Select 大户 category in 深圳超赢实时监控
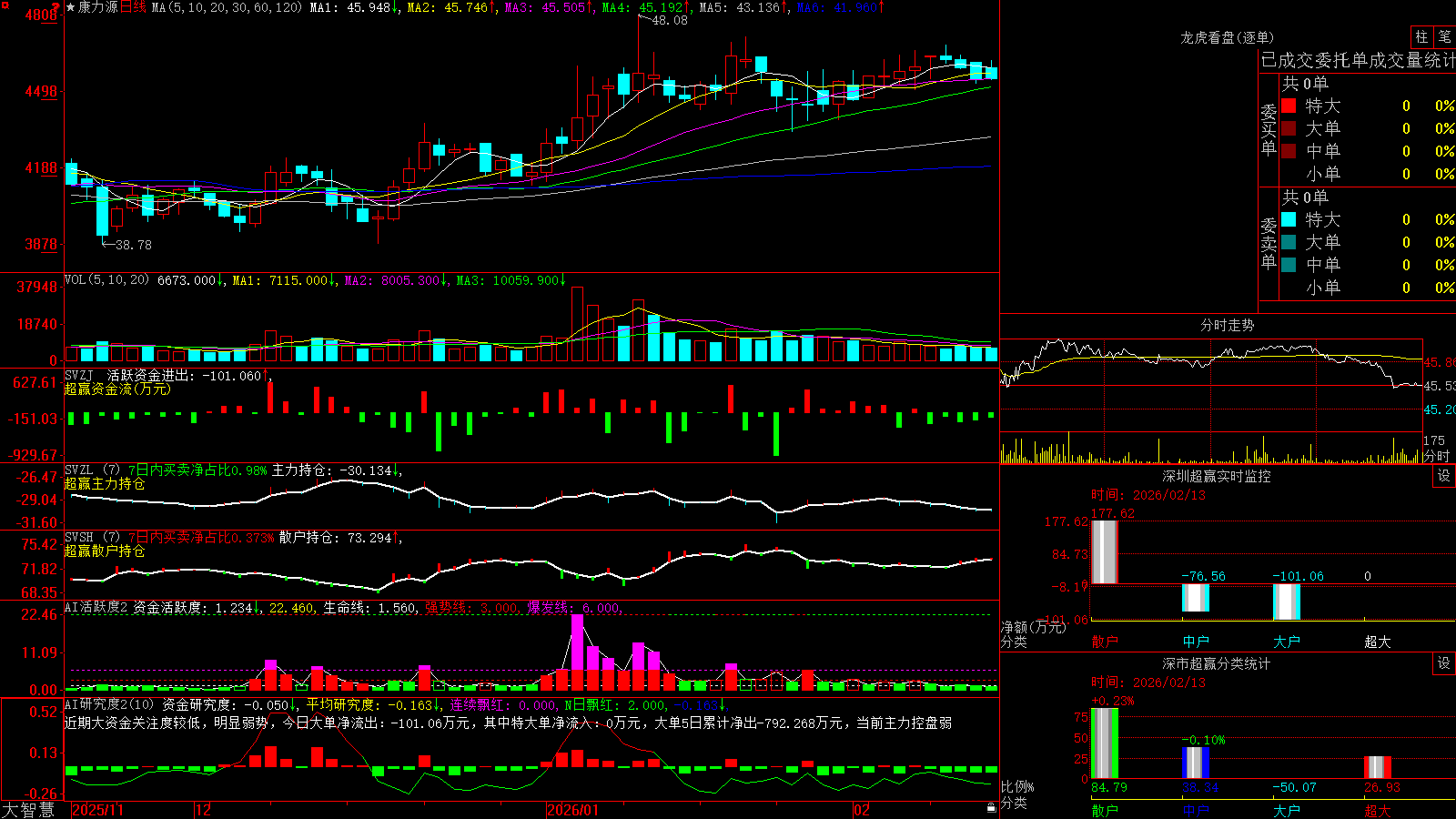 tap(1287, 642)
